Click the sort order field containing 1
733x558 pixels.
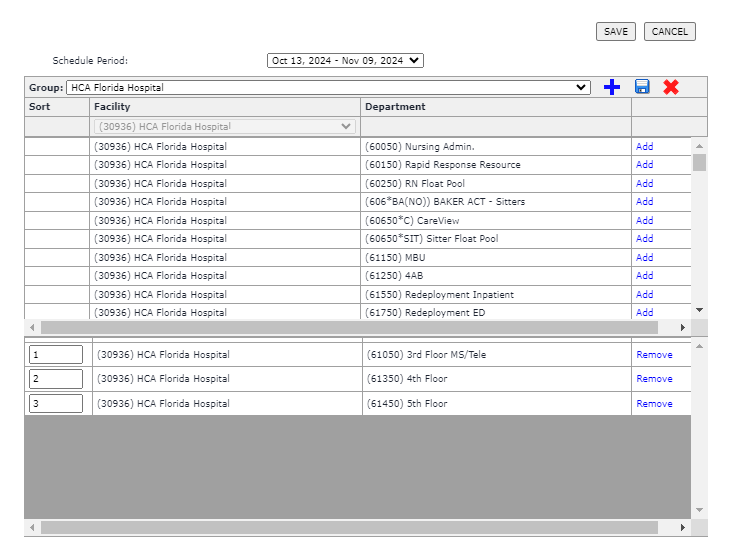tap(56, 354)
